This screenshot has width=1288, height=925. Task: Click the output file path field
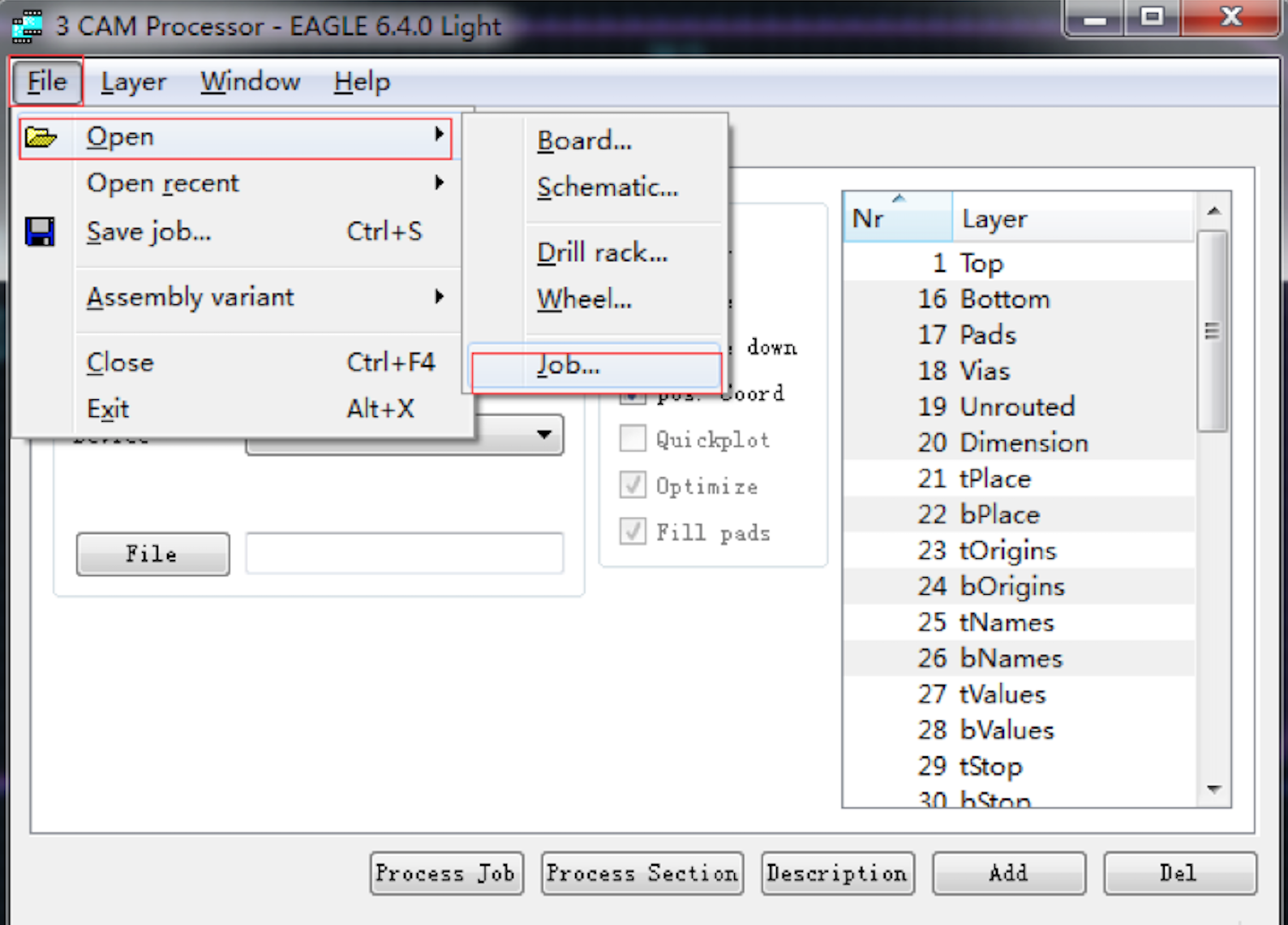(x=404, y=554)
